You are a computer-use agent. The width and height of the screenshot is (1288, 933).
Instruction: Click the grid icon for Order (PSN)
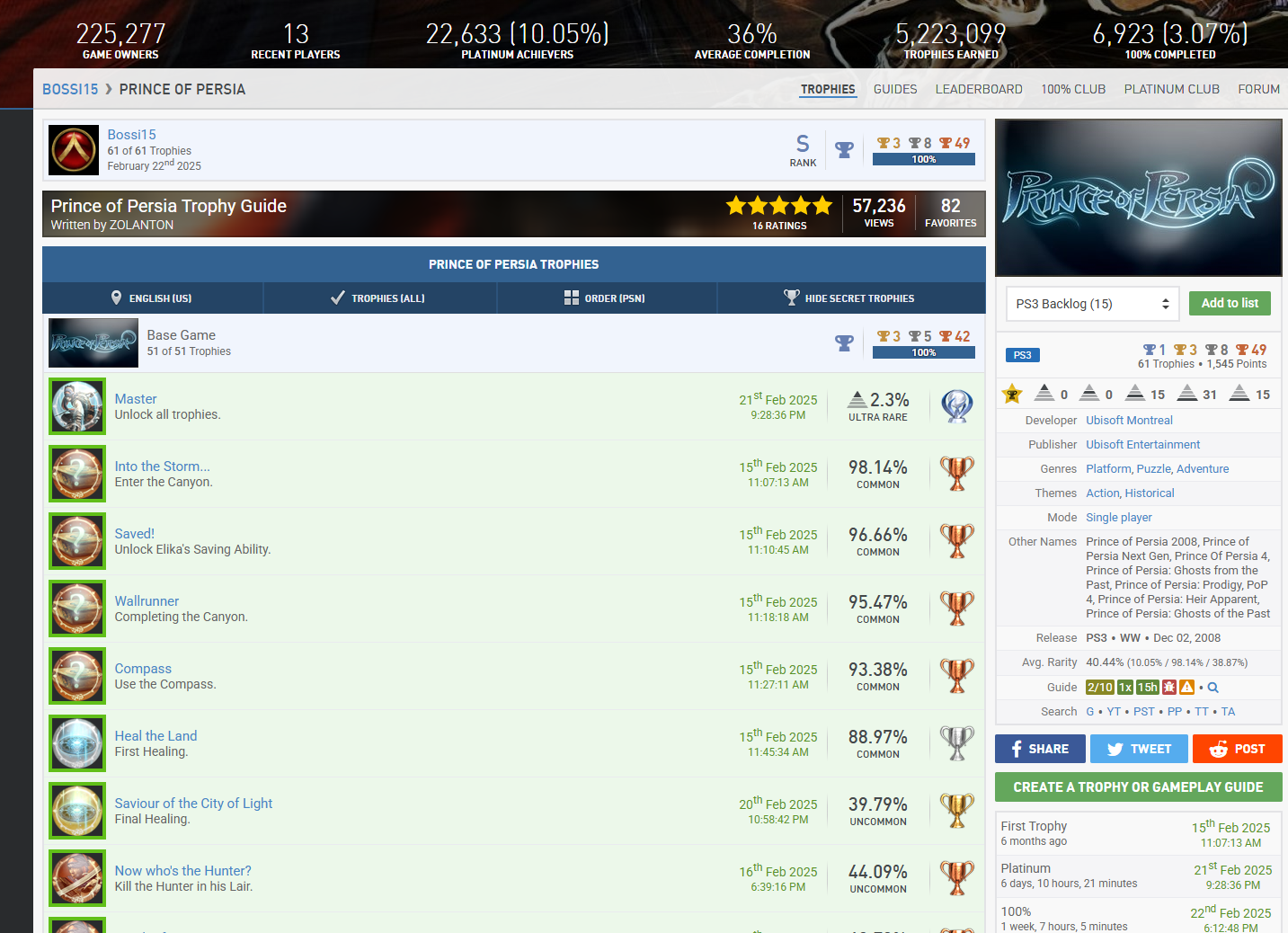click(x=572, y=298)
